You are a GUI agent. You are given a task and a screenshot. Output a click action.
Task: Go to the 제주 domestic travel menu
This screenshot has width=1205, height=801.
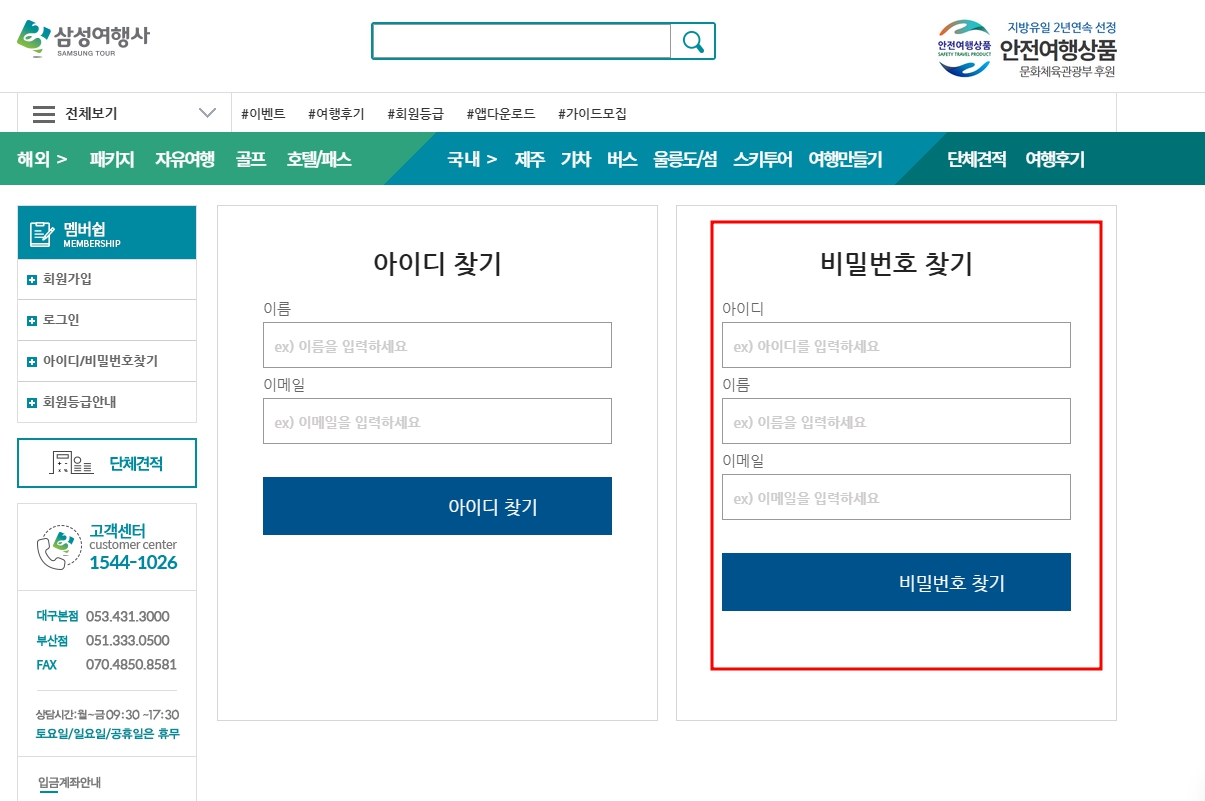[528, 159]
